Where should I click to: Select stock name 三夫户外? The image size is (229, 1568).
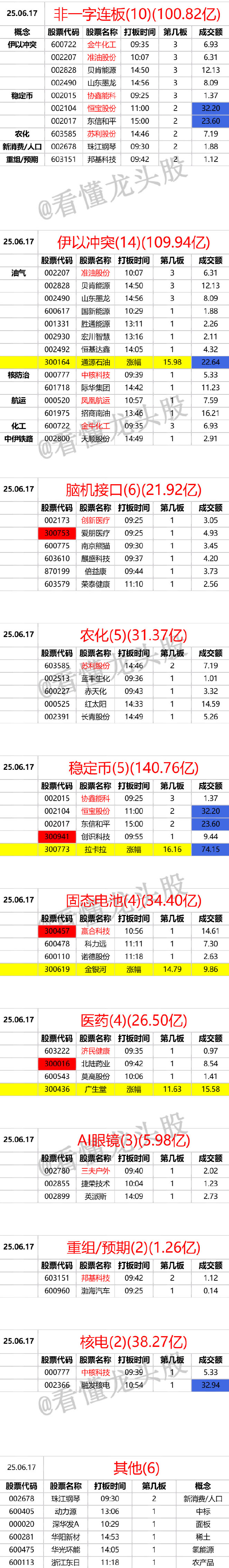pyautogui.click(x=95, y=1171)
